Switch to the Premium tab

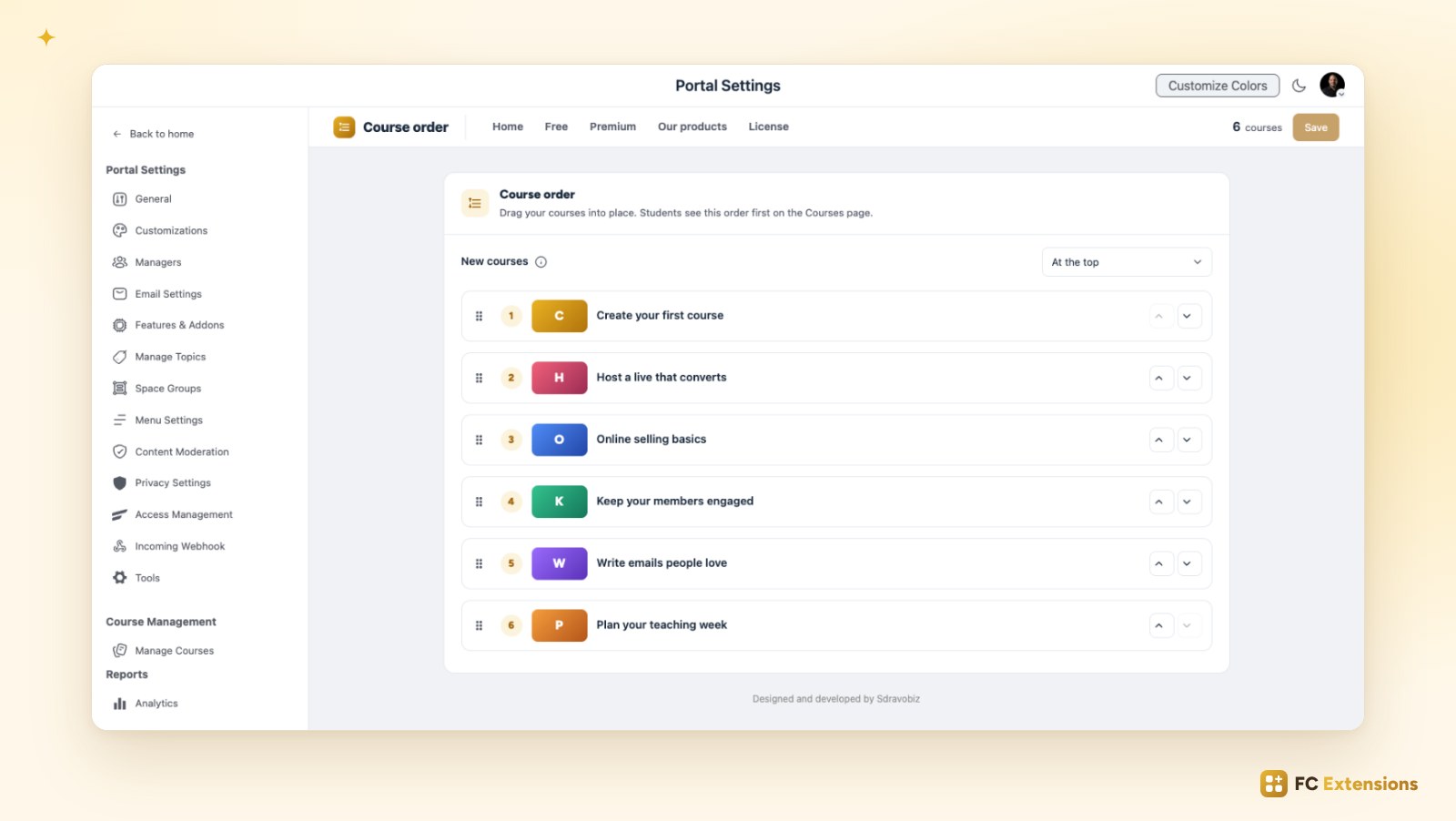pyautogui.click(x=612, y=127)
